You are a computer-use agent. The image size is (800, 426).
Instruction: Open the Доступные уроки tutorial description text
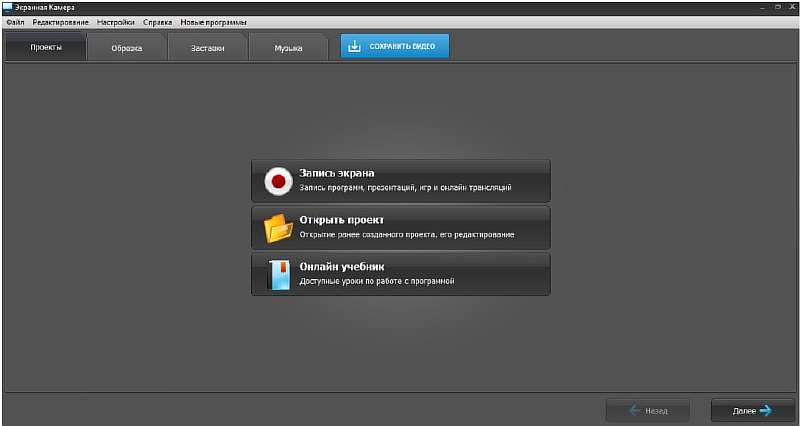point(377,282)
